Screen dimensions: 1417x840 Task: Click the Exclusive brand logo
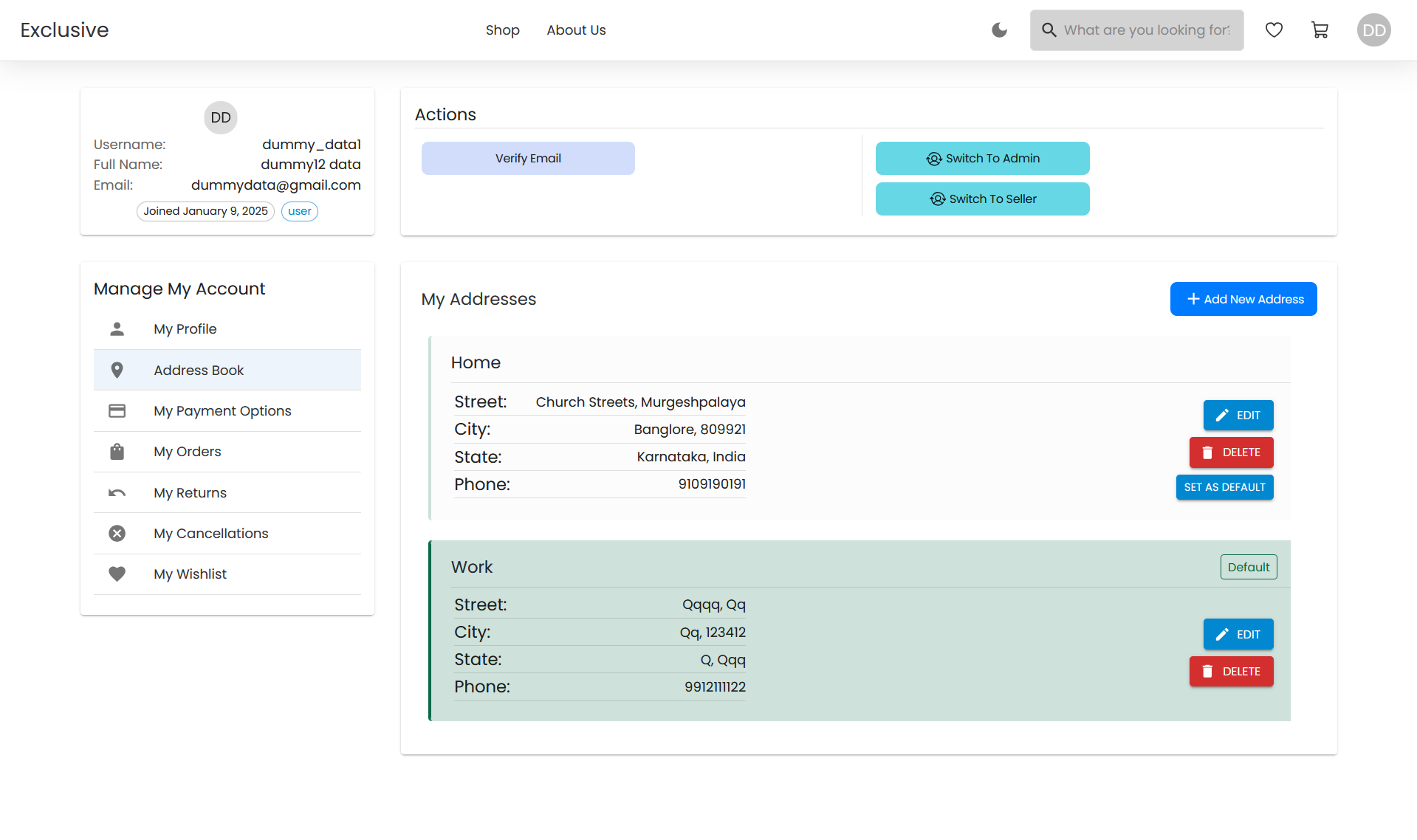[64, 30]
